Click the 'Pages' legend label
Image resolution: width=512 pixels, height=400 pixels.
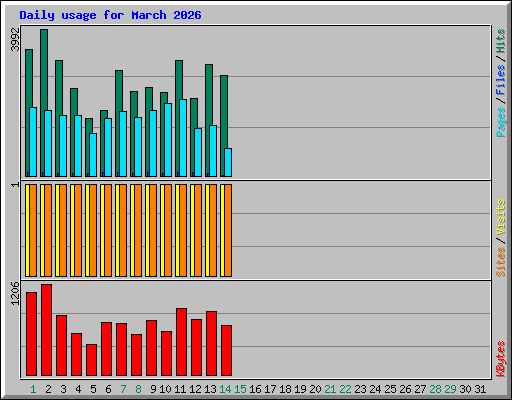pos(500,122)
